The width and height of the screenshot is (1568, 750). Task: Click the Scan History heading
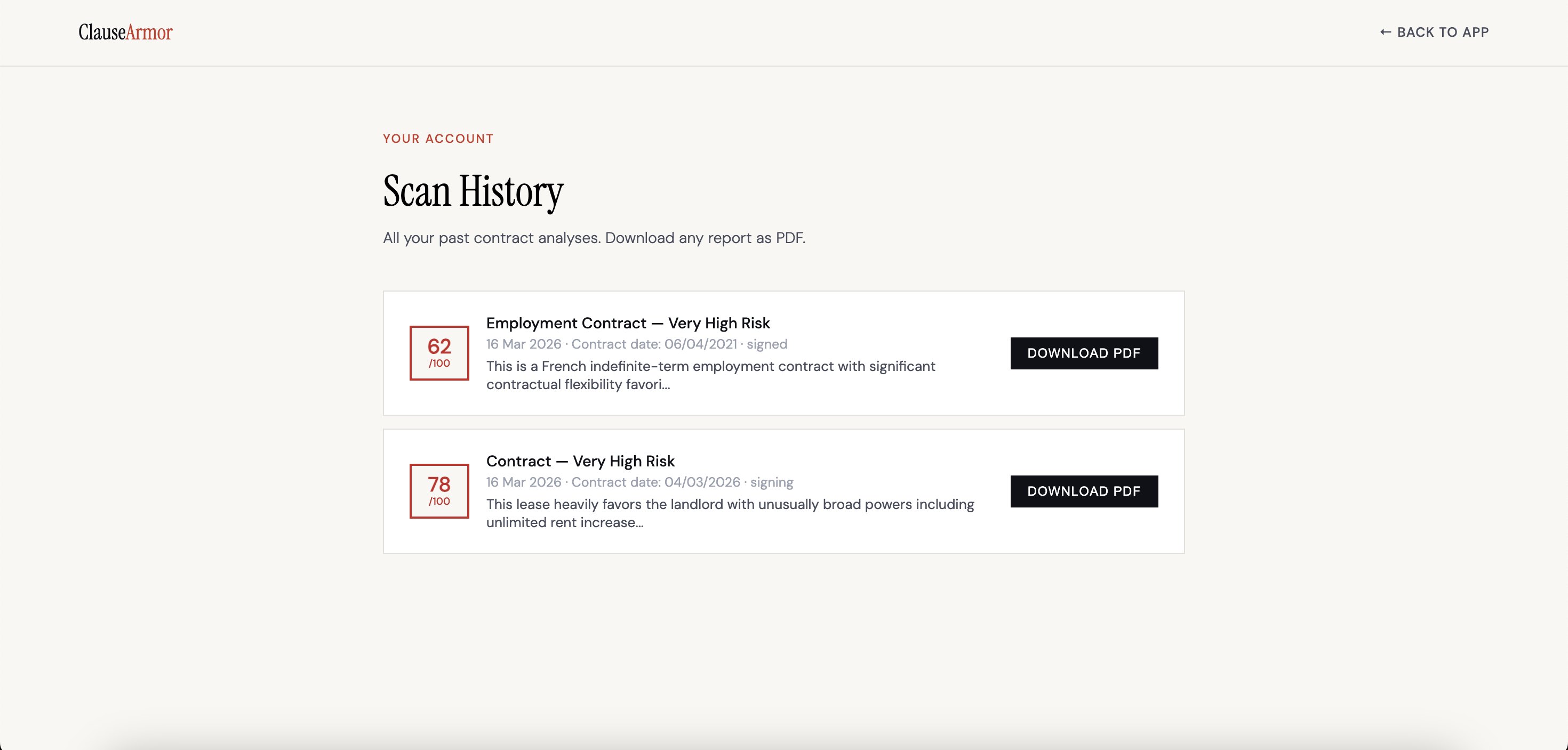point(473,191)
